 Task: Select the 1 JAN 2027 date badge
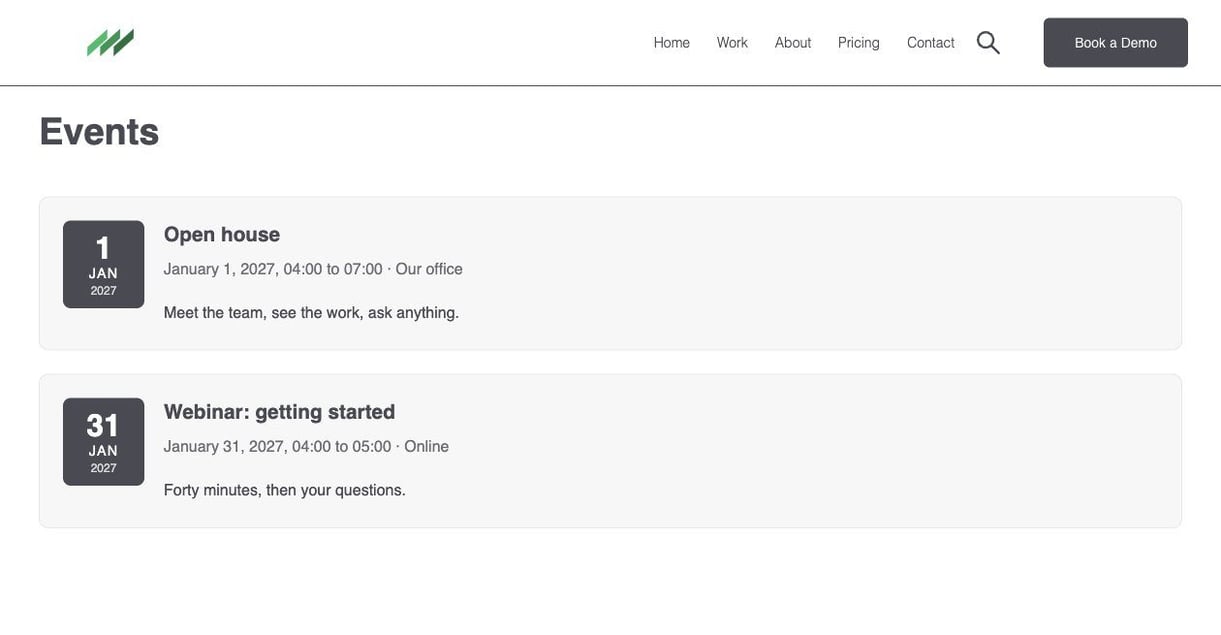pyautogui.click(x=104, y=264)
